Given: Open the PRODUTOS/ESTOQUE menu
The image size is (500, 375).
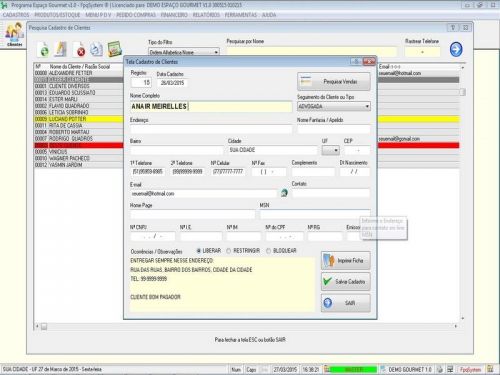Looking at the screenshot, I should pyautogui.click(x=57, y=15).
